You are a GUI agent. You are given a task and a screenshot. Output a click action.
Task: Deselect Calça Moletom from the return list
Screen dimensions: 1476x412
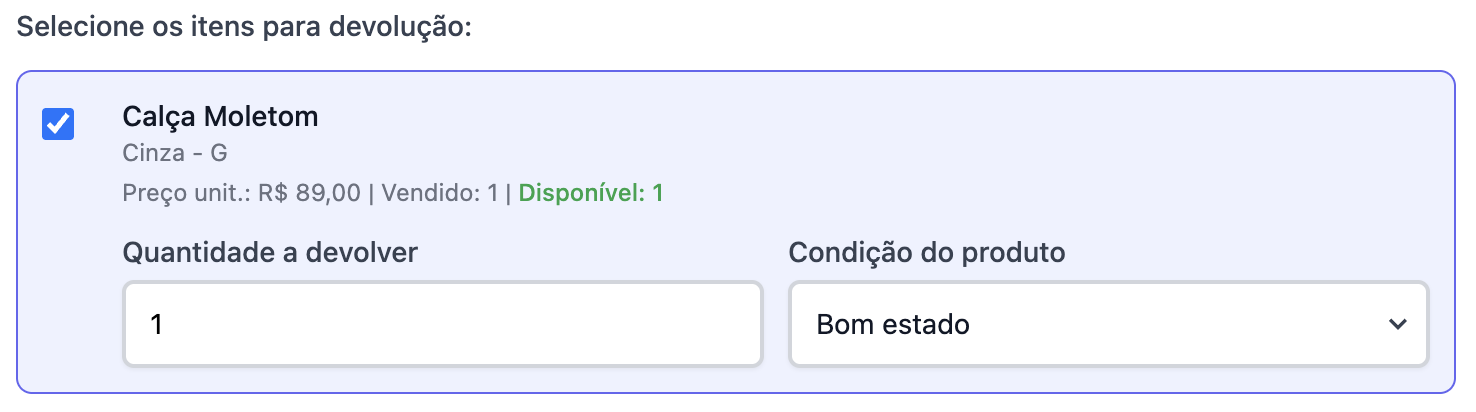58,125
